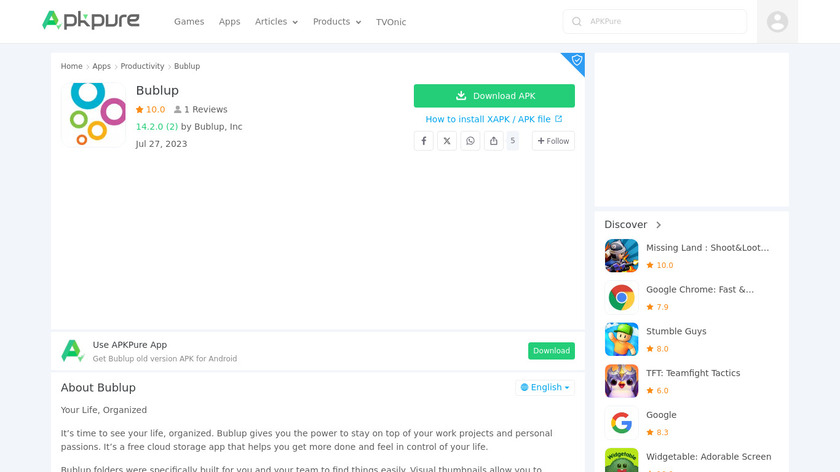The height and width of the screenshot is (472, 840).
Task: Click Use APKPure App text
Action: point(130,345)
